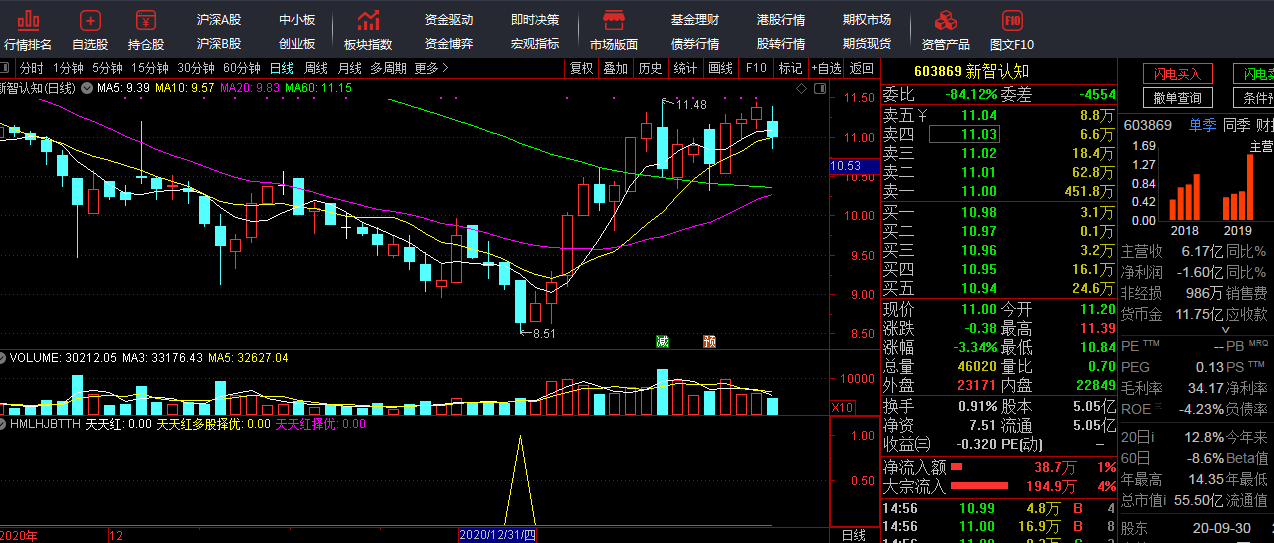Open 资金驱动 menu item

coord(449,20)
